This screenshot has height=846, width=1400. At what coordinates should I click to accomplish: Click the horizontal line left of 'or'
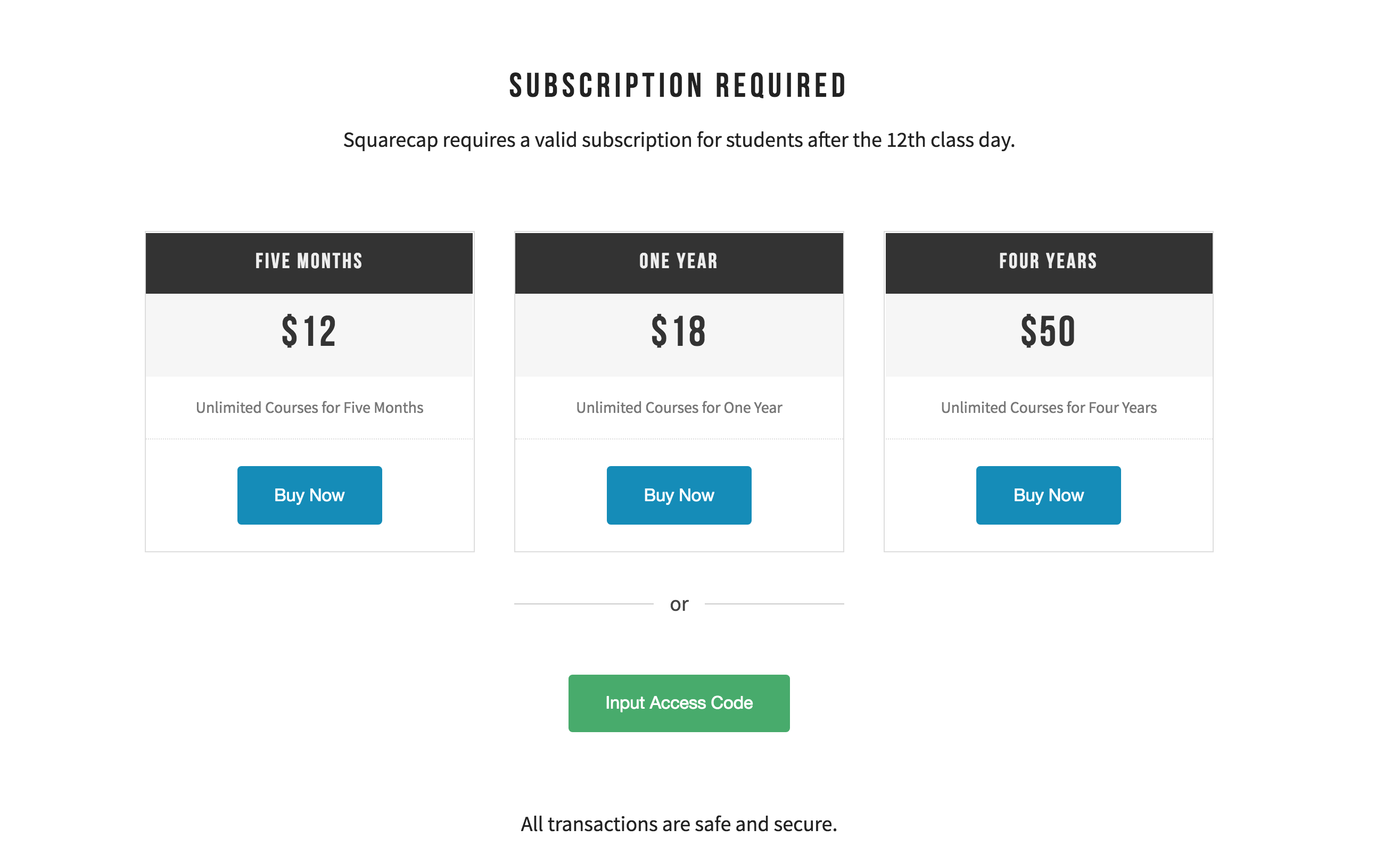coord(583,603)
